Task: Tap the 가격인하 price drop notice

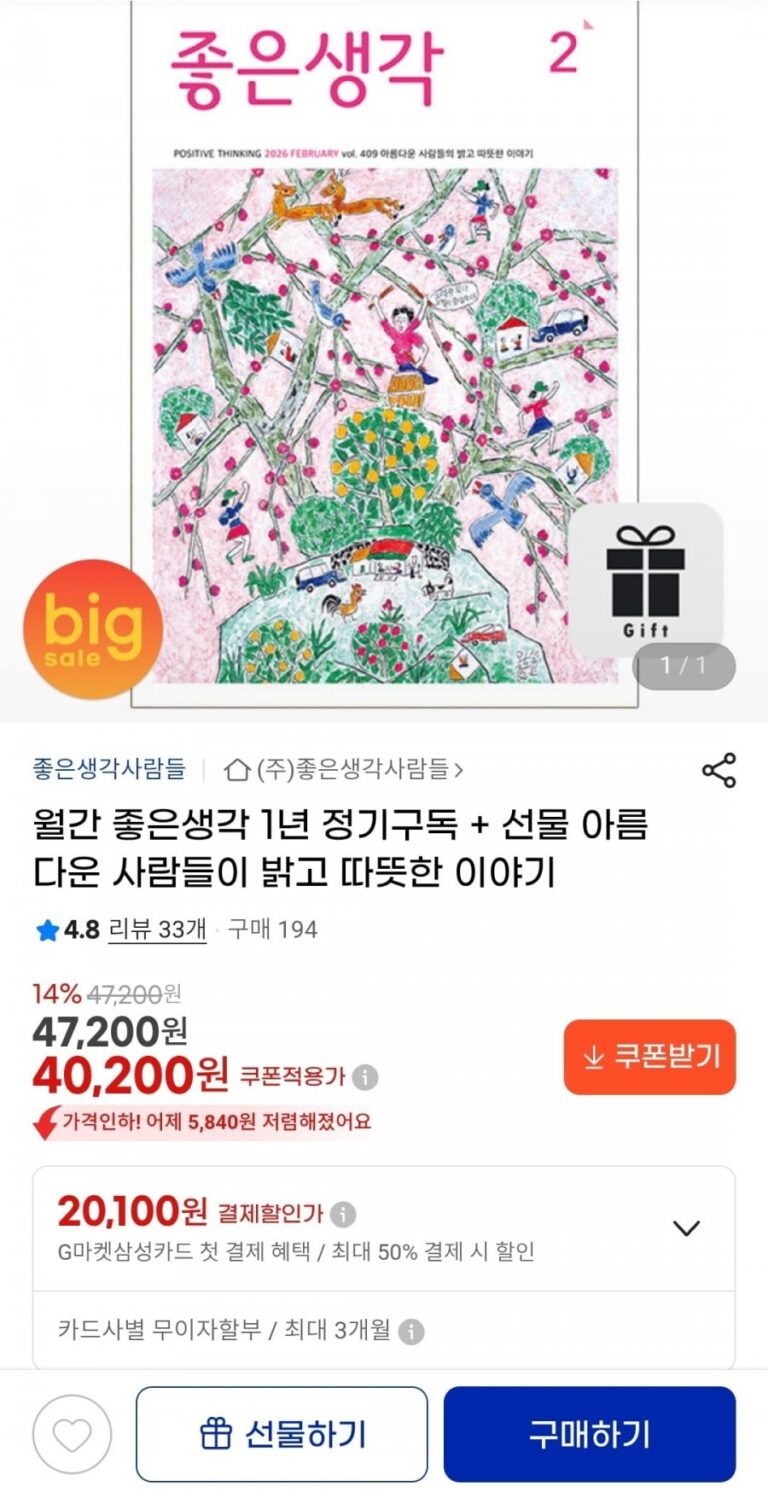Action: coord(202,1122)
